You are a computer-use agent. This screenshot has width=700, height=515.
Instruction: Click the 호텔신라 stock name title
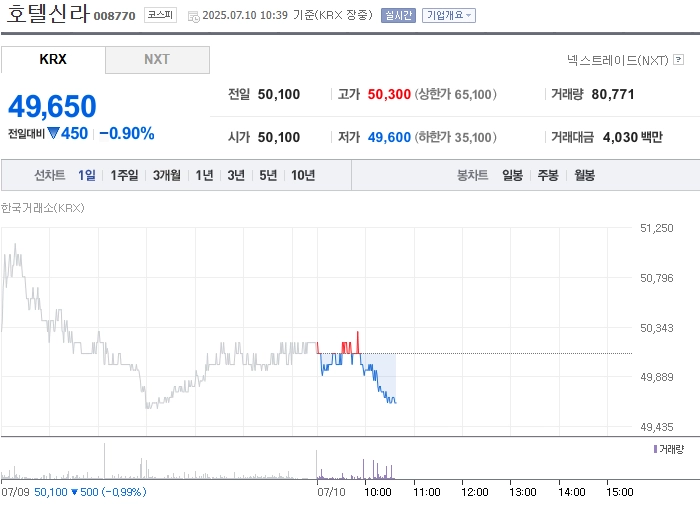(48, 13)
